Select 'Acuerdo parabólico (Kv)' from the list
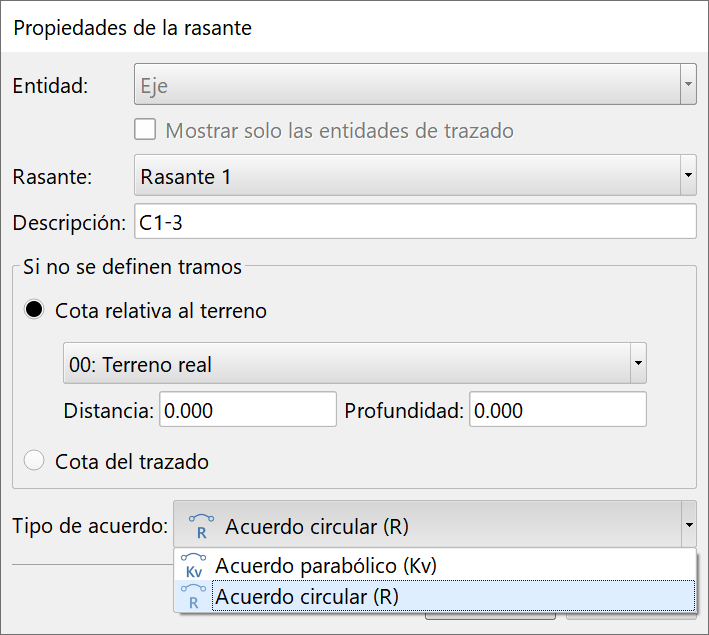 point(326,565)
